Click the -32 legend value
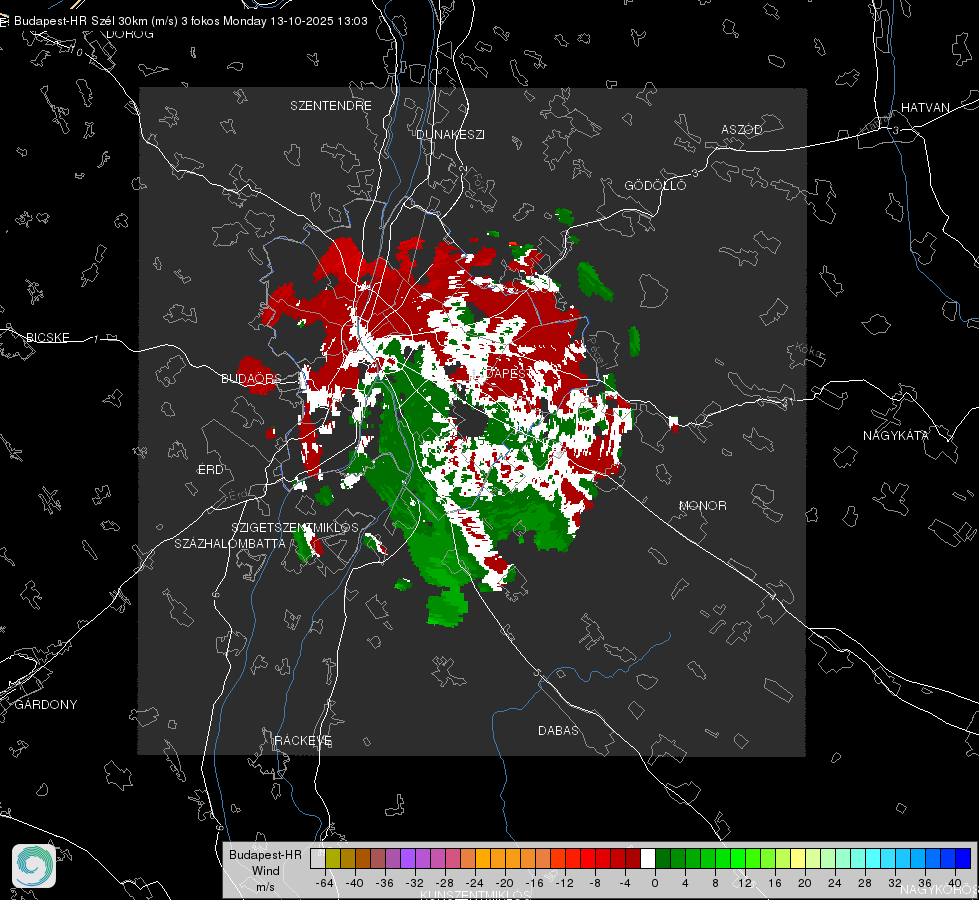 415,883
